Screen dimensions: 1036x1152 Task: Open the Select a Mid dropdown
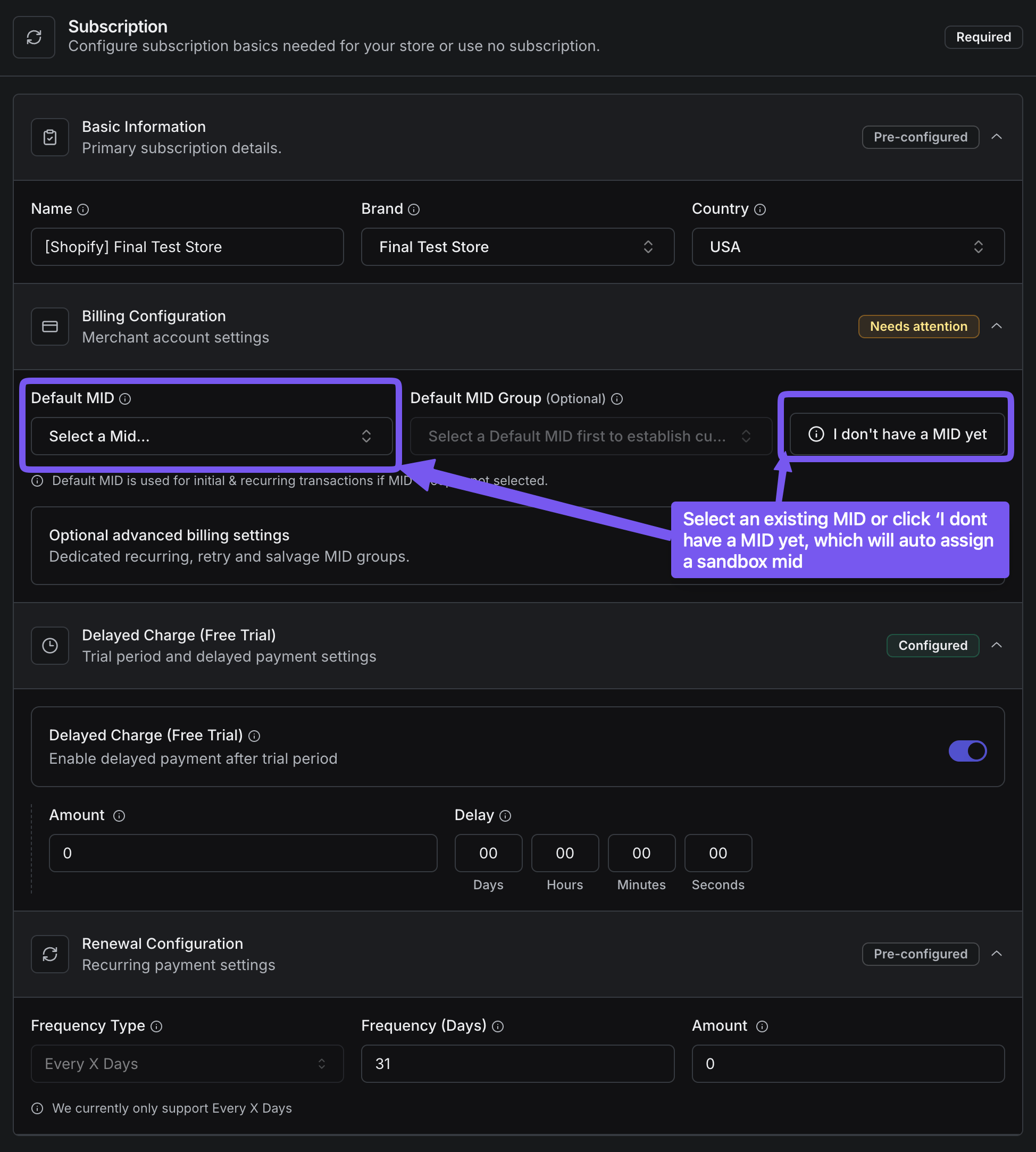[212, 436]
